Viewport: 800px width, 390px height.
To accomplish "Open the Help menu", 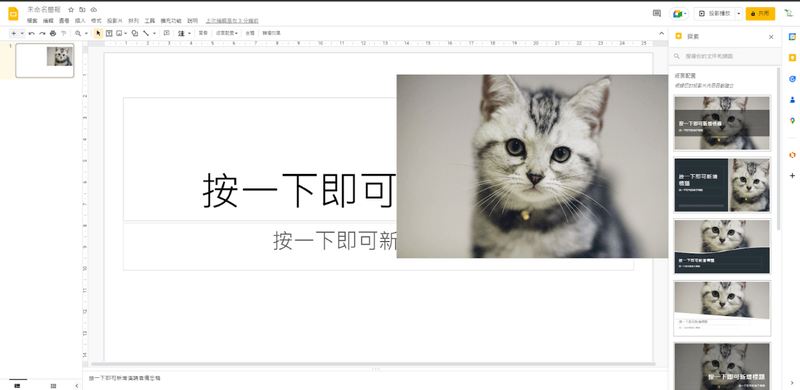I will pyautogui.click(x=192, y=21).
